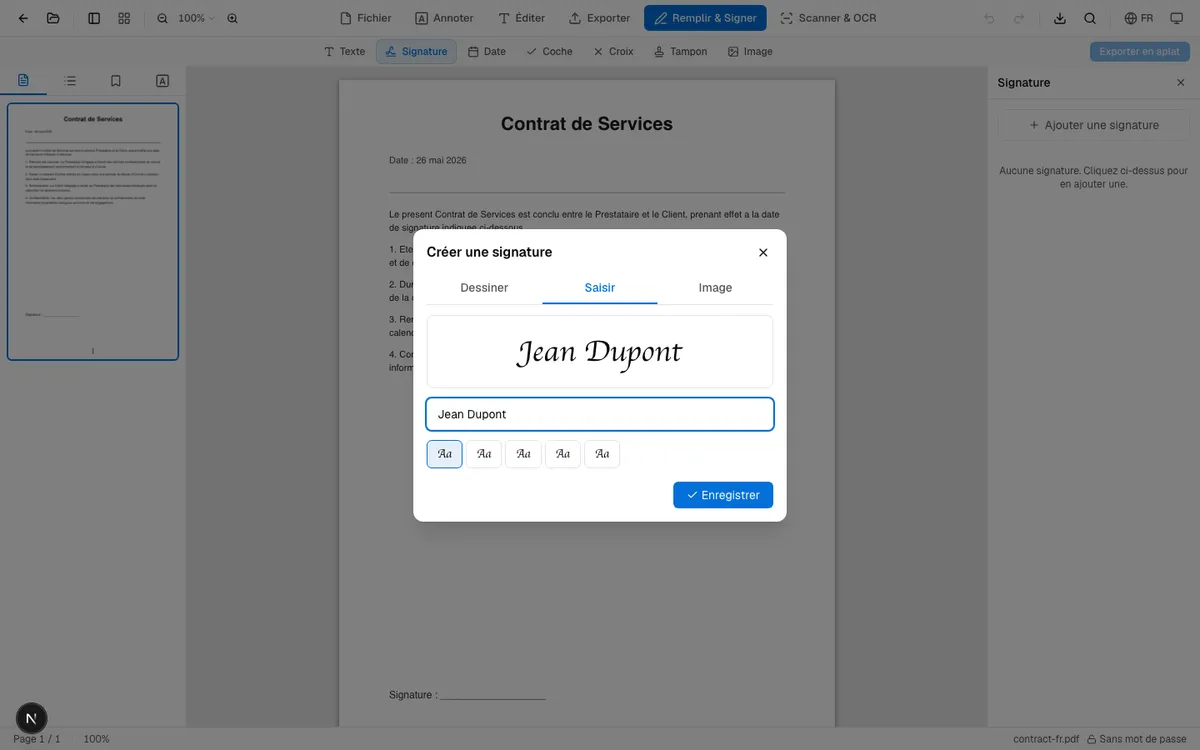Select the Date tool
This screenshot has height=750, width=1200.
pyautogui.click(x=487, y=51)
